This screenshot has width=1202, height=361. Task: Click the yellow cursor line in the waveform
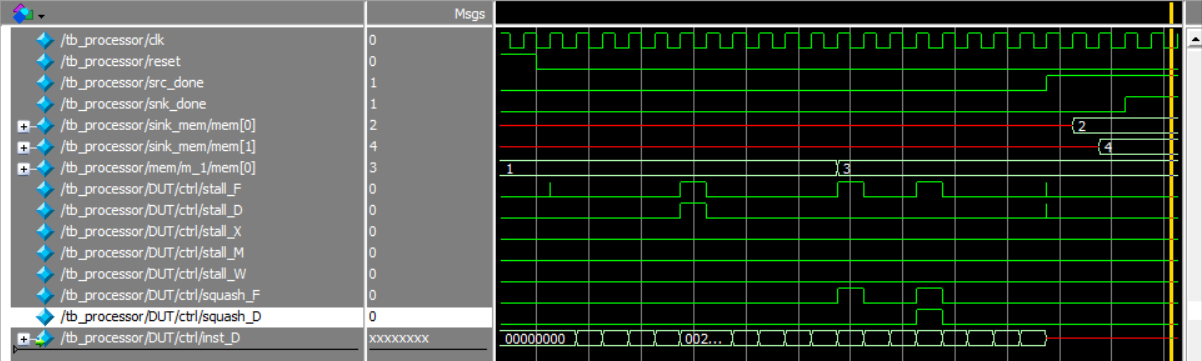[x=1171, y=180]
